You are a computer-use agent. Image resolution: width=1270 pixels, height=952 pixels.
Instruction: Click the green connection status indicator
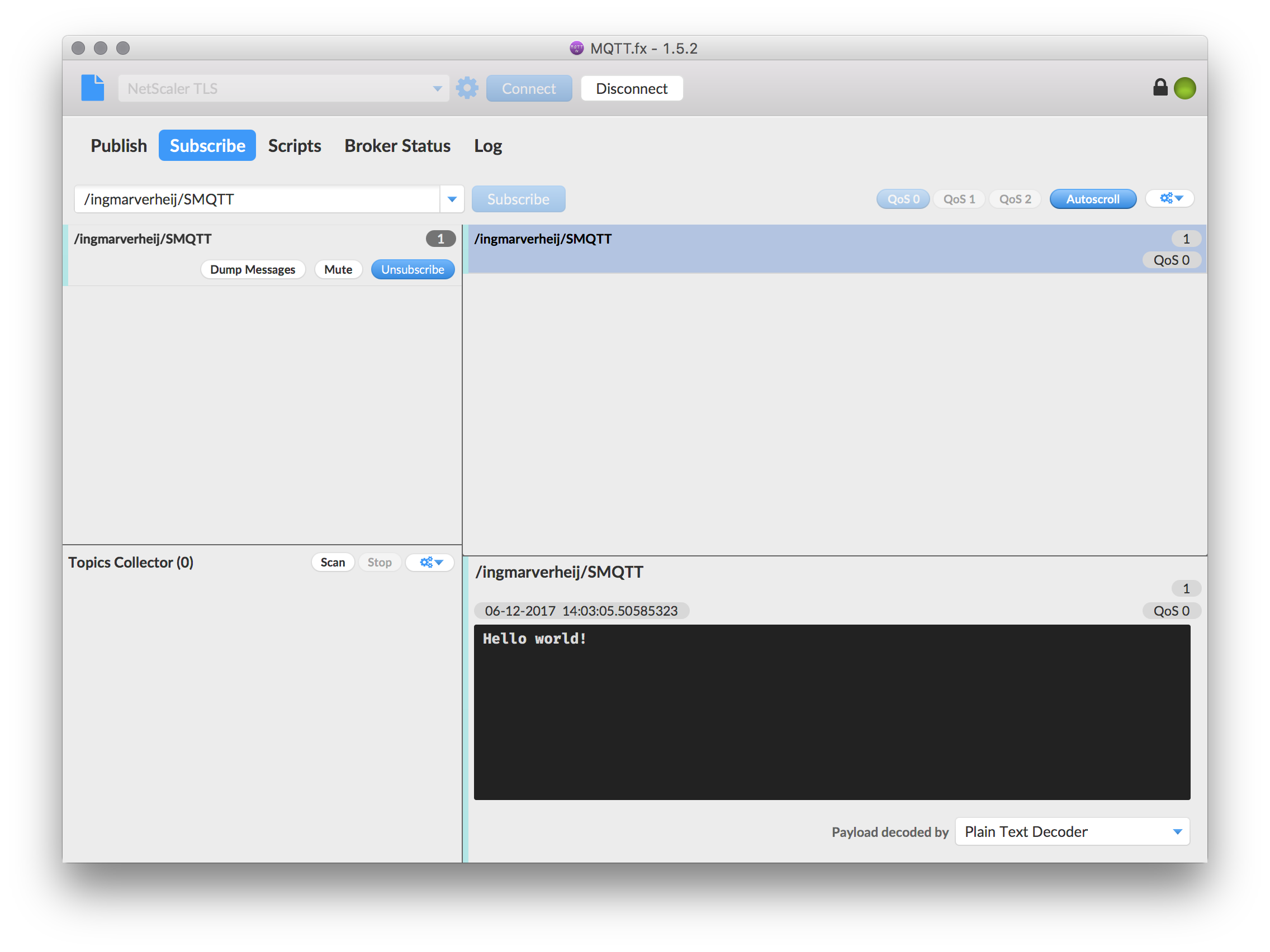click(x=1184, y=88)
